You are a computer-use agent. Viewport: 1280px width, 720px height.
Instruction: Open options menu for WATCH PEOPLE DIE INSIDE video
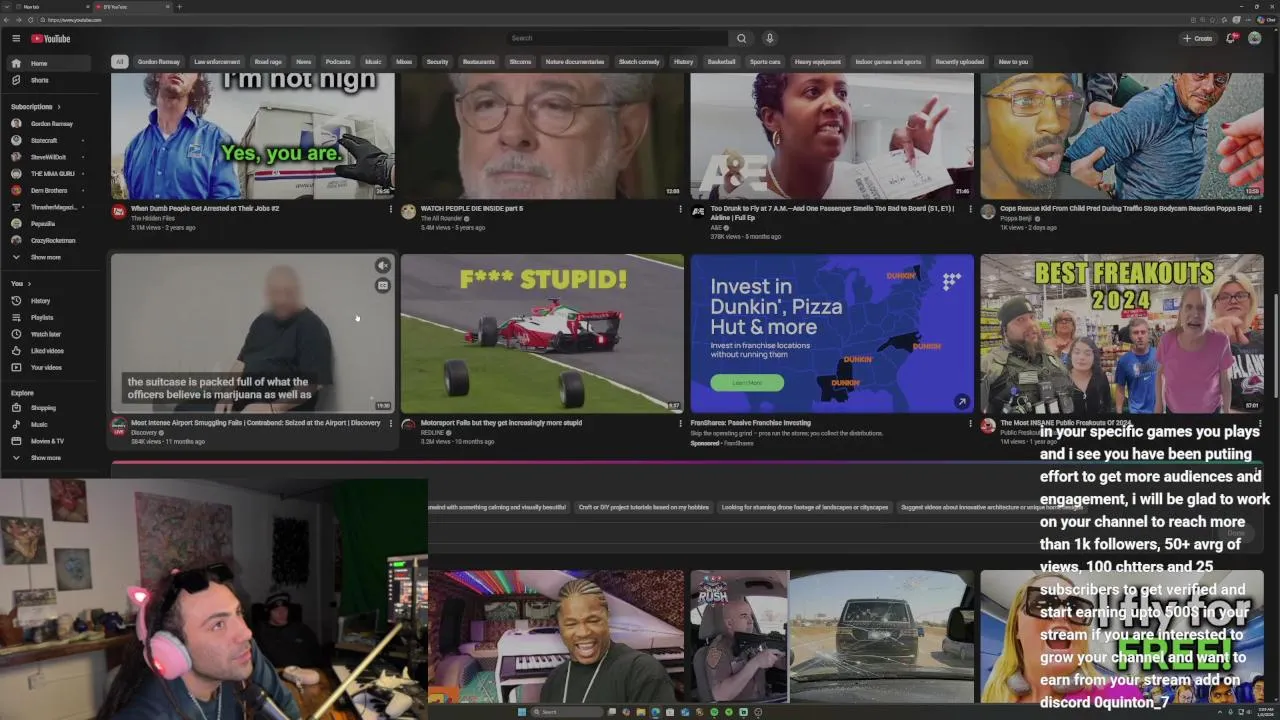680,209
